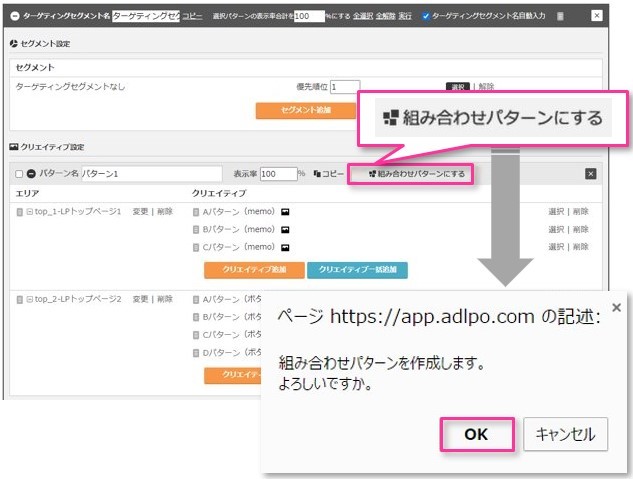
Task: Collapse the top_2-LPトップページ2 area tree
Action: (30, 299)
